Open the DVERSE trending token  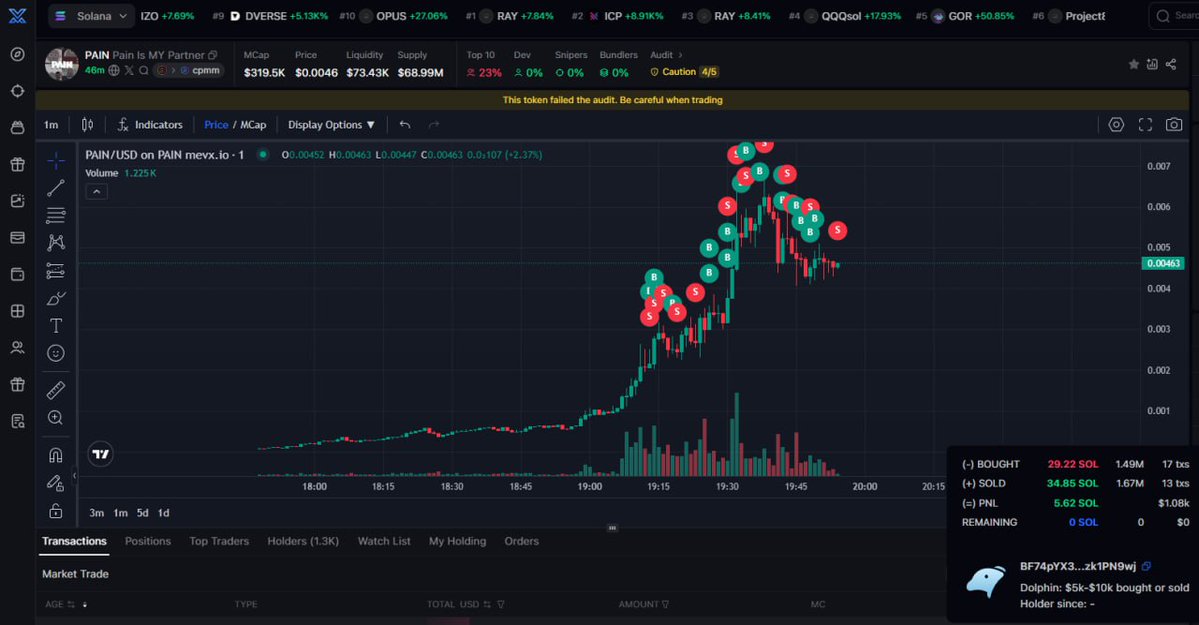271,16
